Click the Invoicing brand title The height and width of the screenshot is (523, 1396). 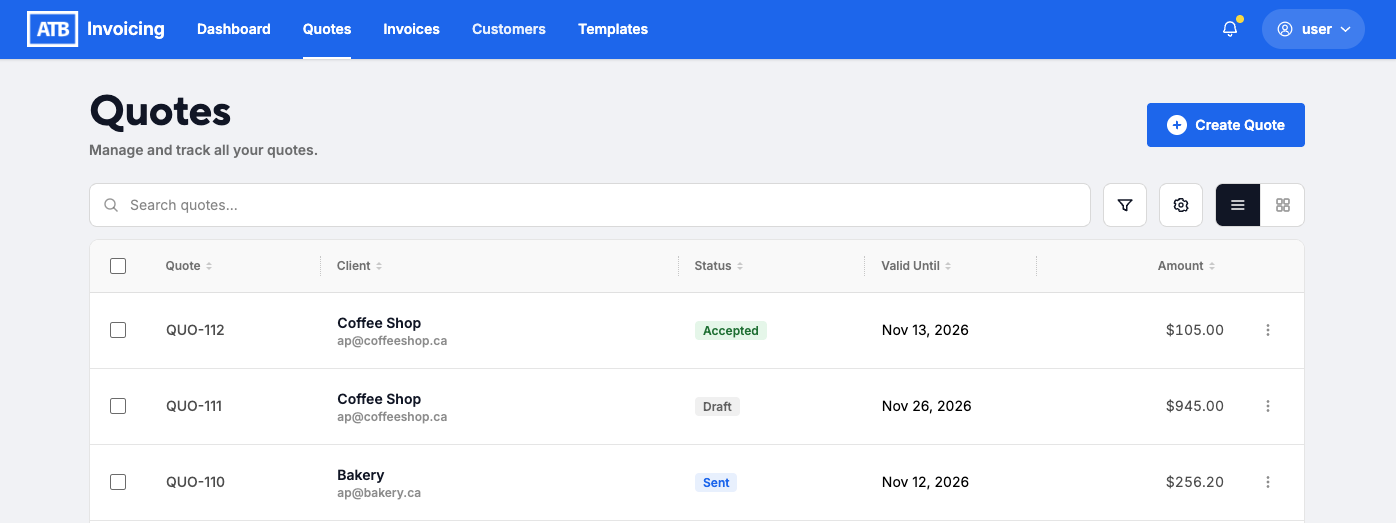tap(126, 29)
